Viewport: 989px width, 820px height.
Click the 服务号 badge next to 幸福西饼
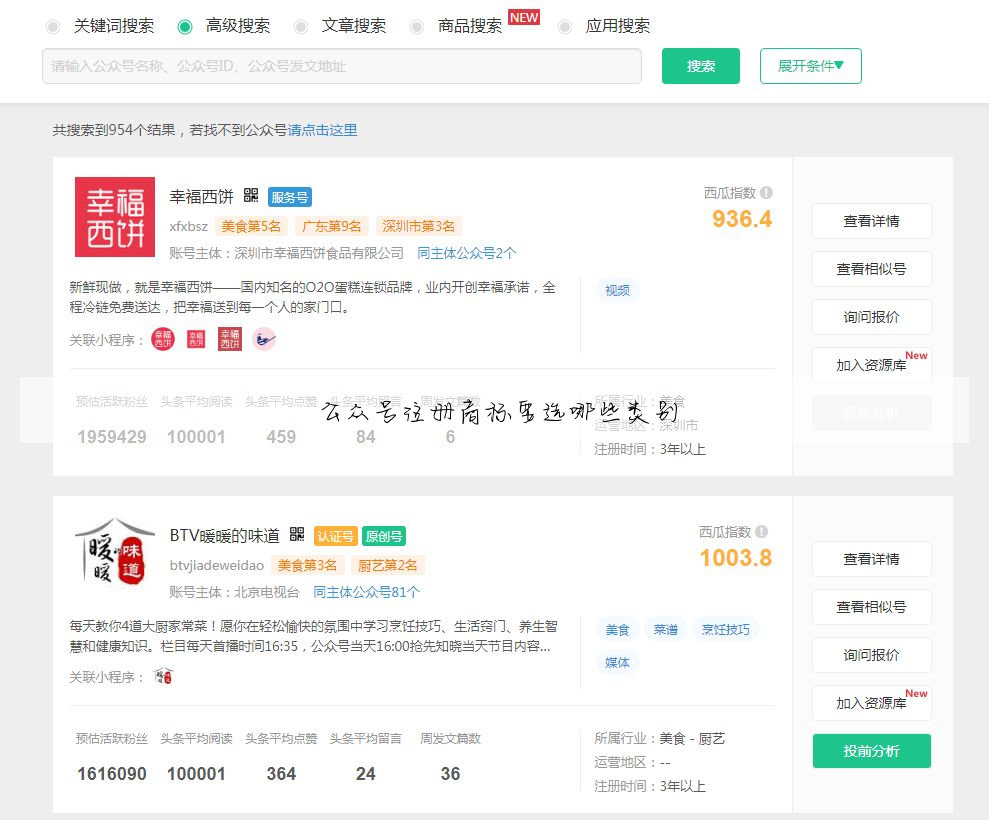290,197
